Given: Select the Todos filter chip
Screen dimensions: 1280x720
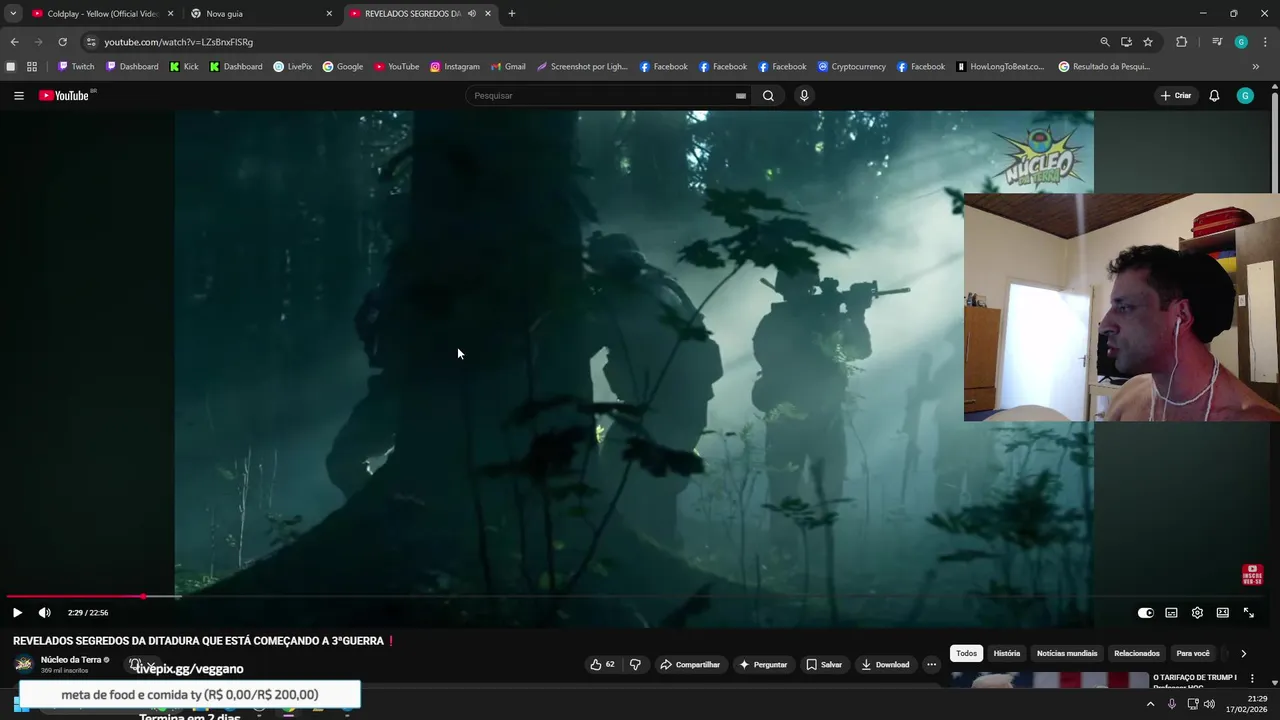Looking at the screenshot, I should (x=966, y=654).
